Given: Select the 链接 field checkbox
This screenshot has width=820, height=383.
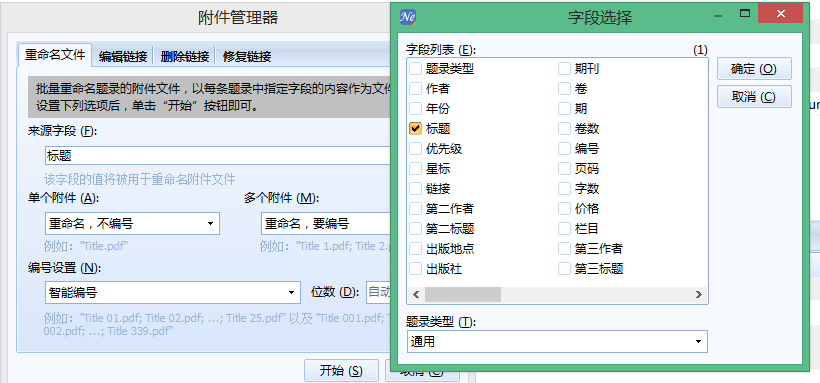Looking at the screenshot, I should coord(415,188).
